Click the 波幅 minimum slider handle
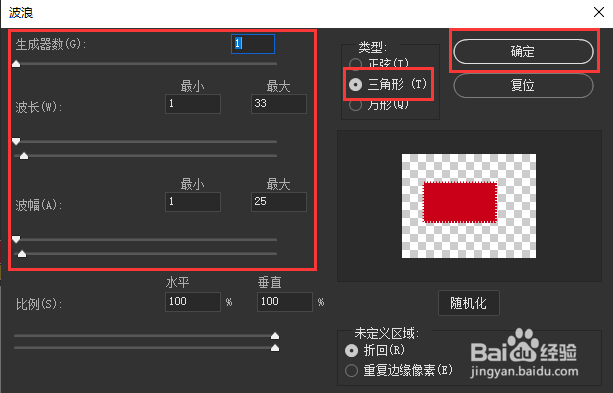The width and height of the screenshot is (613, 393). 16,239
